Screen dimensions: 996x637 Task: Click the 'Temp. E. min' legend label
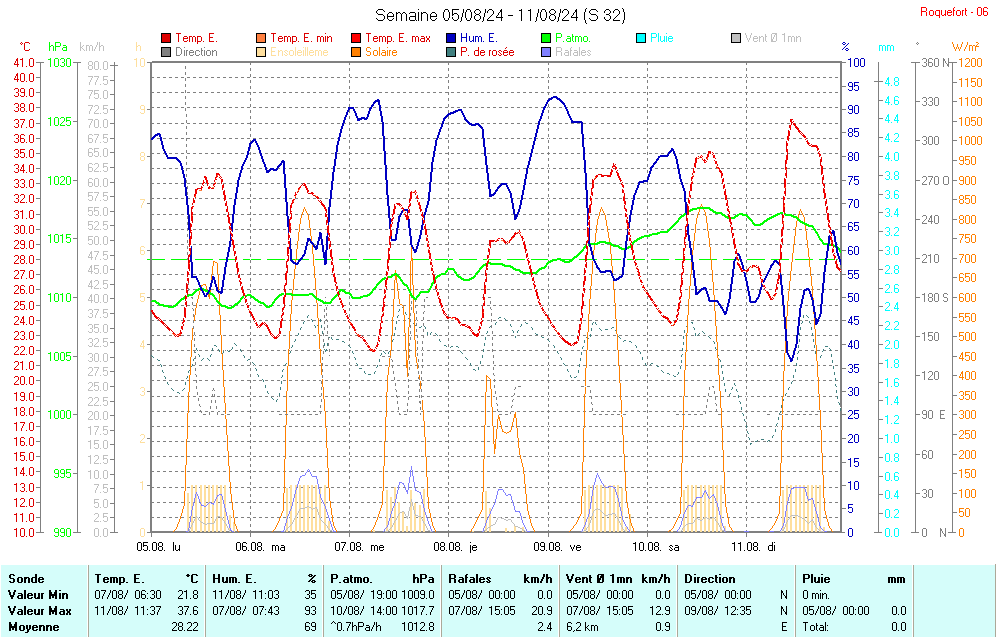(301, 38)
